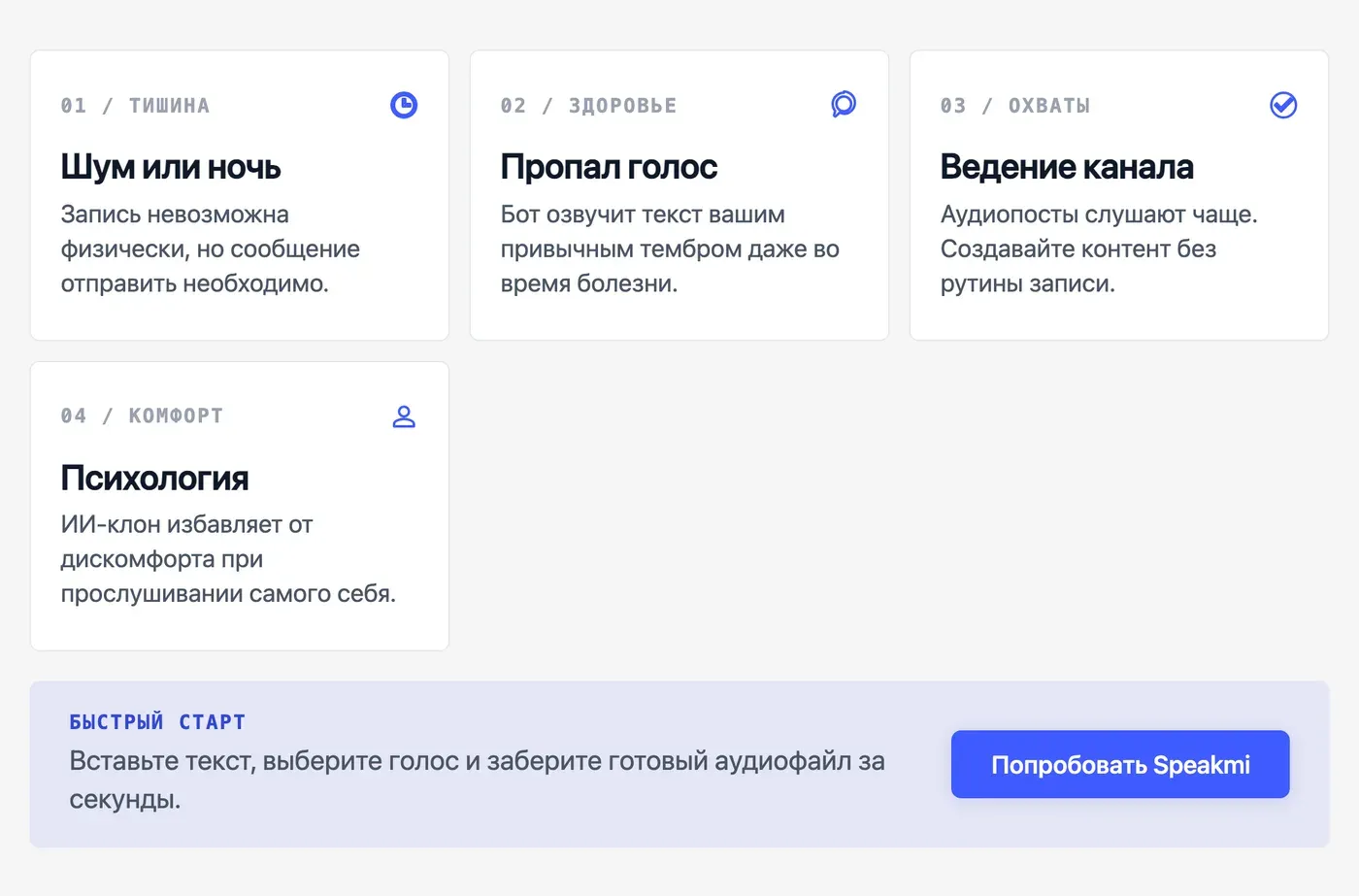Click the "БЫСТРЫЙ СТАРТ" label
The image size is (1359, 896).
pyautogui.click(x=157, y=722)
